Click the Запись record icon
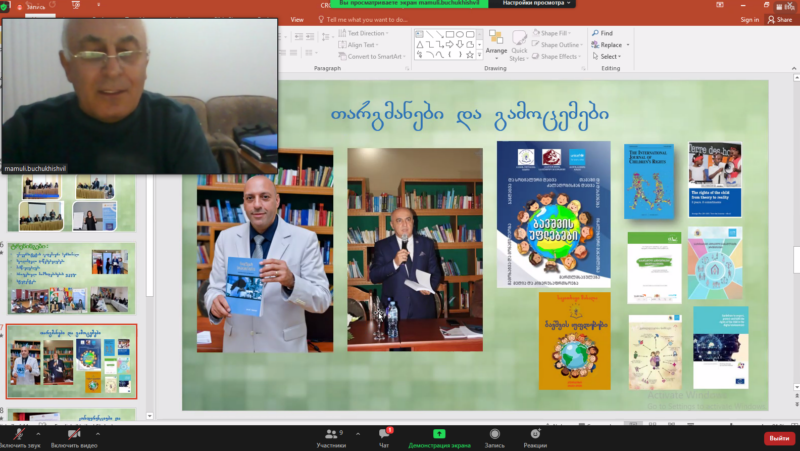Image resolution: width=800 pixels, height=451 pixels. coord(494,434)
